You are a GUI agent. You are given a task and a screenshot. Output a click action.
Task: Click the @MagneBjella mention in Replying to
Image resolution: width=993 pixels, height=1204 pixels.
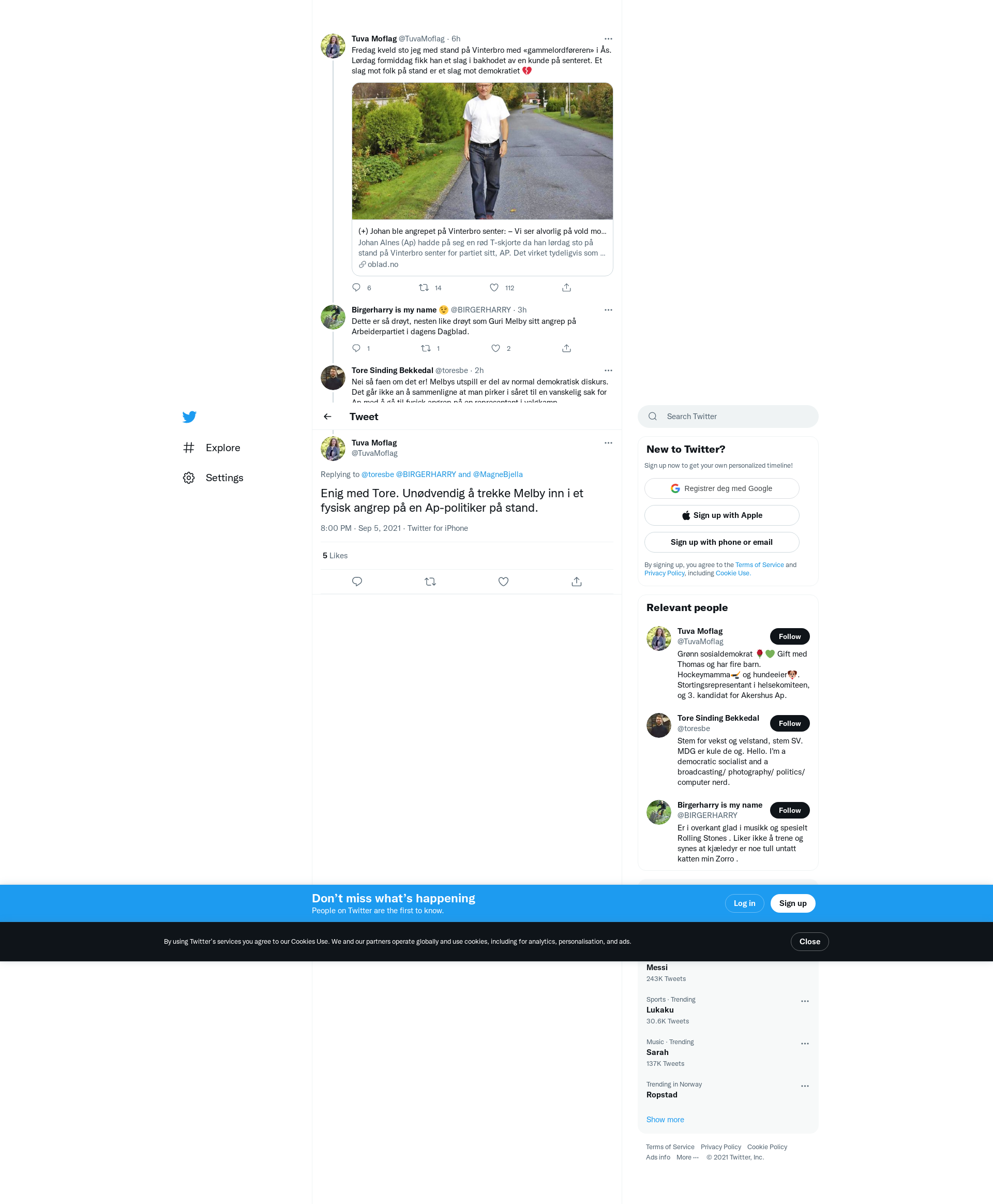click(x=498, y=474)
